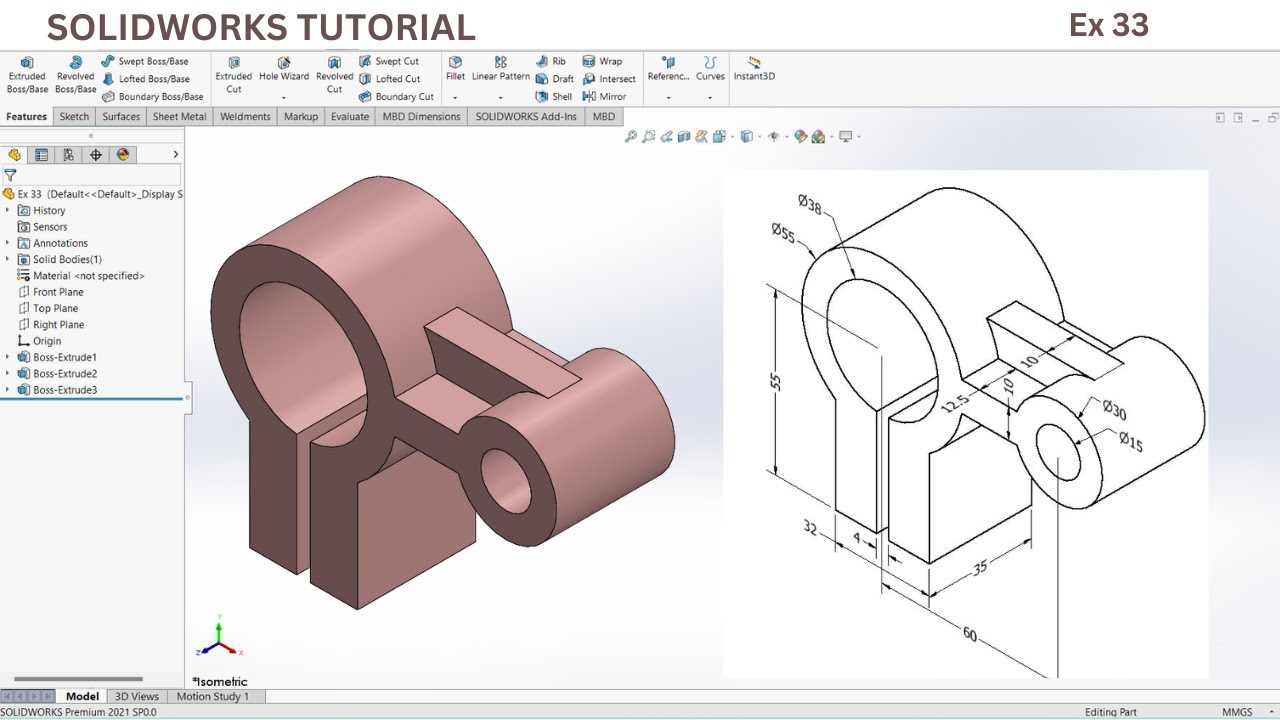The image size is (1280, 720).
Task: Expand the Curves dropdown arrow
Action: [x=710, y=98]
